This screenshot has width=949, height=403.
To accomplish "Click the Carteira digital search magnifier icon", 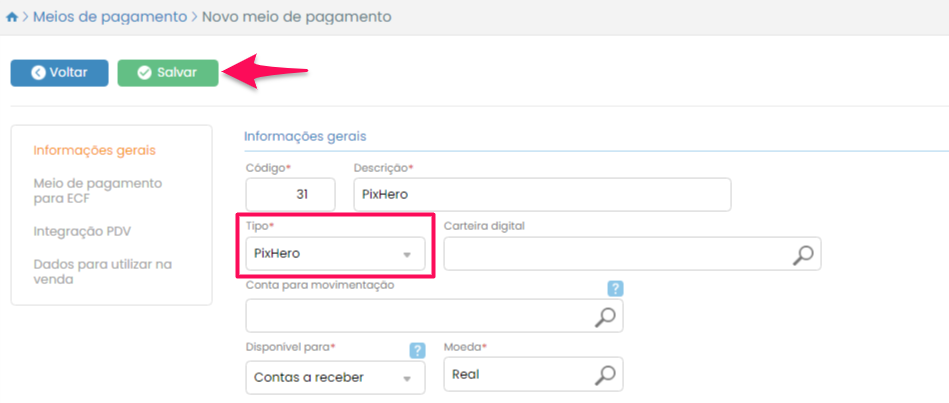I will (803, 254).
